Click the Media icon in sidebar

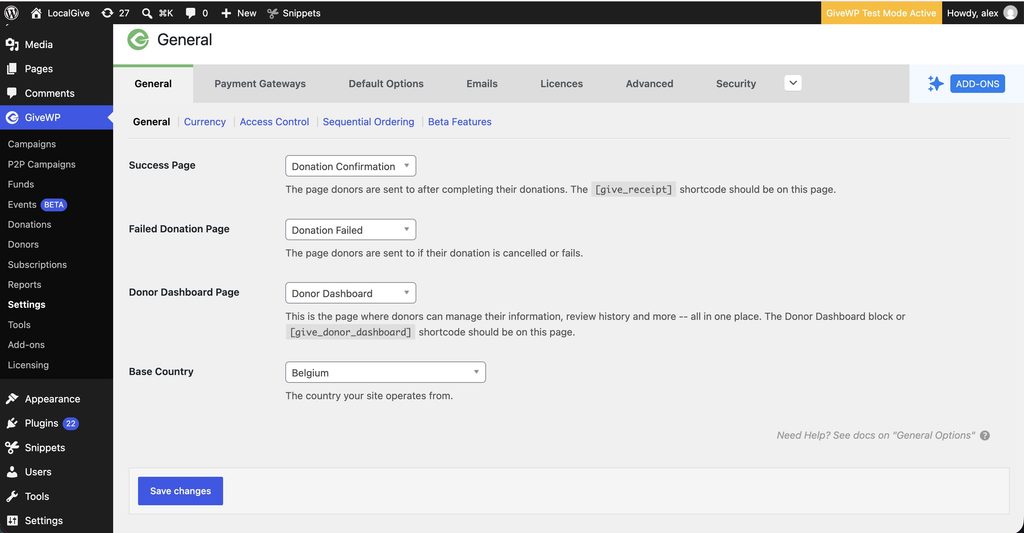(x=12, y=44)
